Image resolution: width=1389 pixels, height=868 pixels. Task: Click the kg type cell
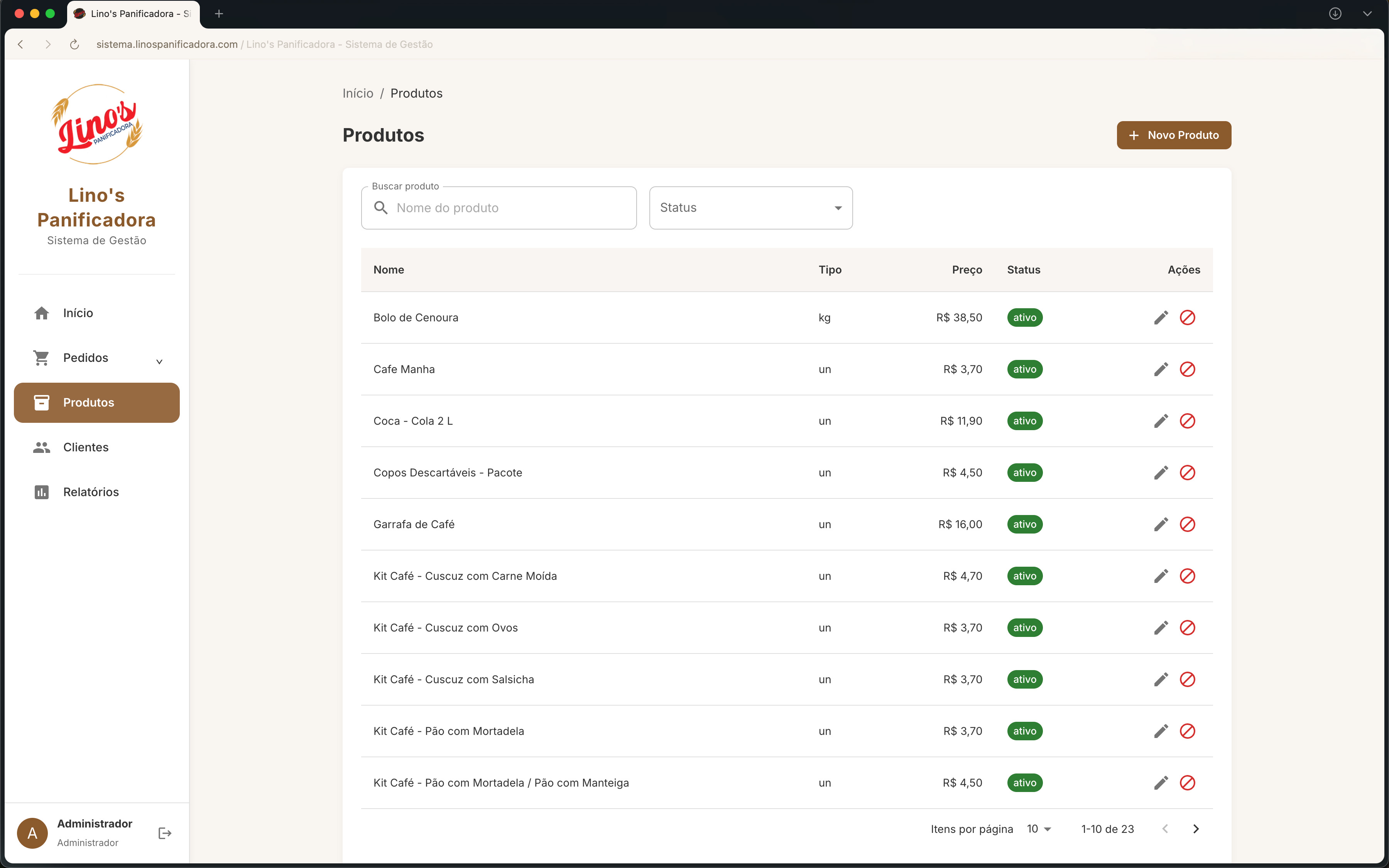coord(824,317)
